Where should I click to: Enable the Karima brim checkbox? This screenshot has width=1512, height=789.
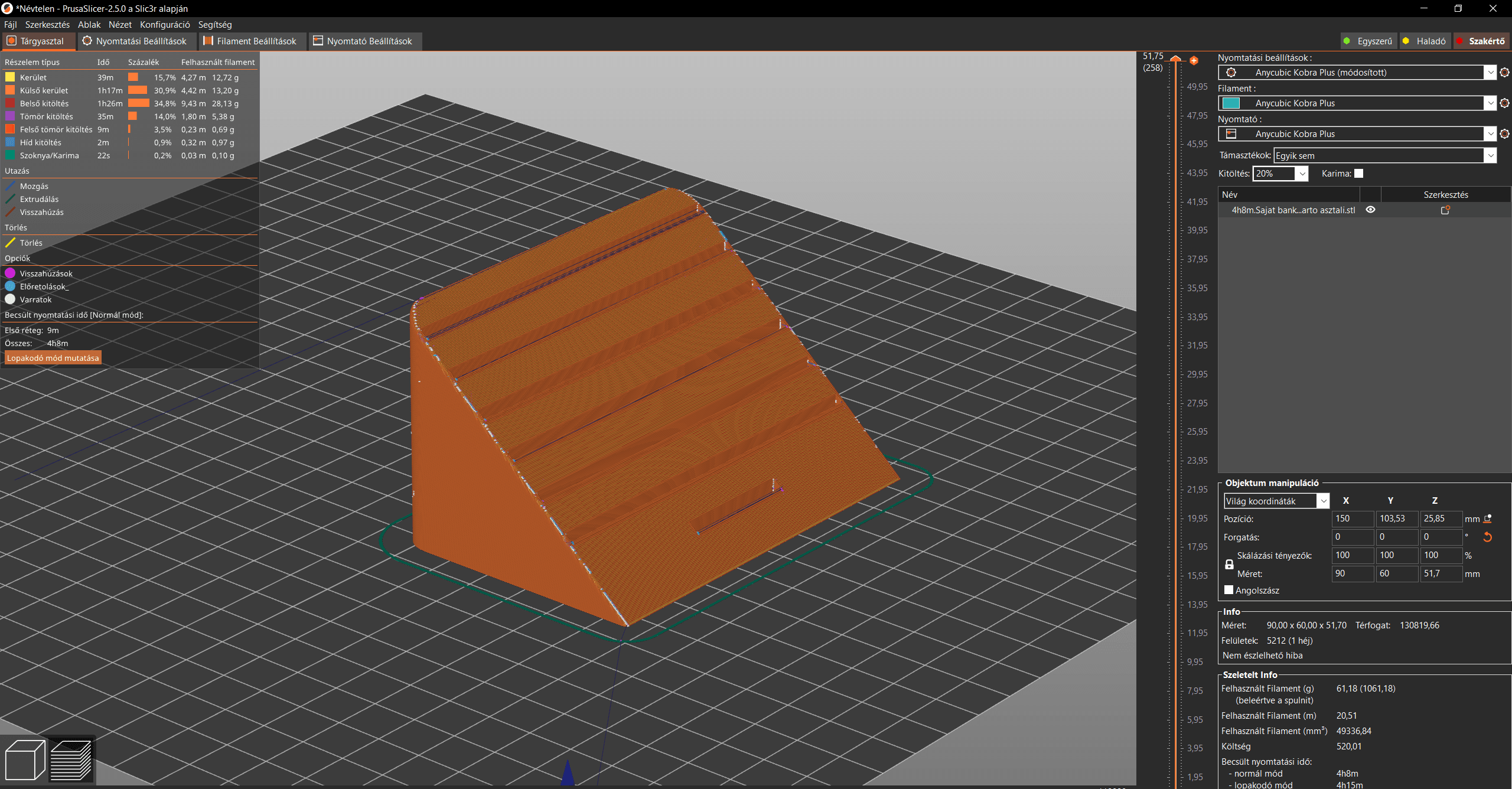click(1358, 174)
